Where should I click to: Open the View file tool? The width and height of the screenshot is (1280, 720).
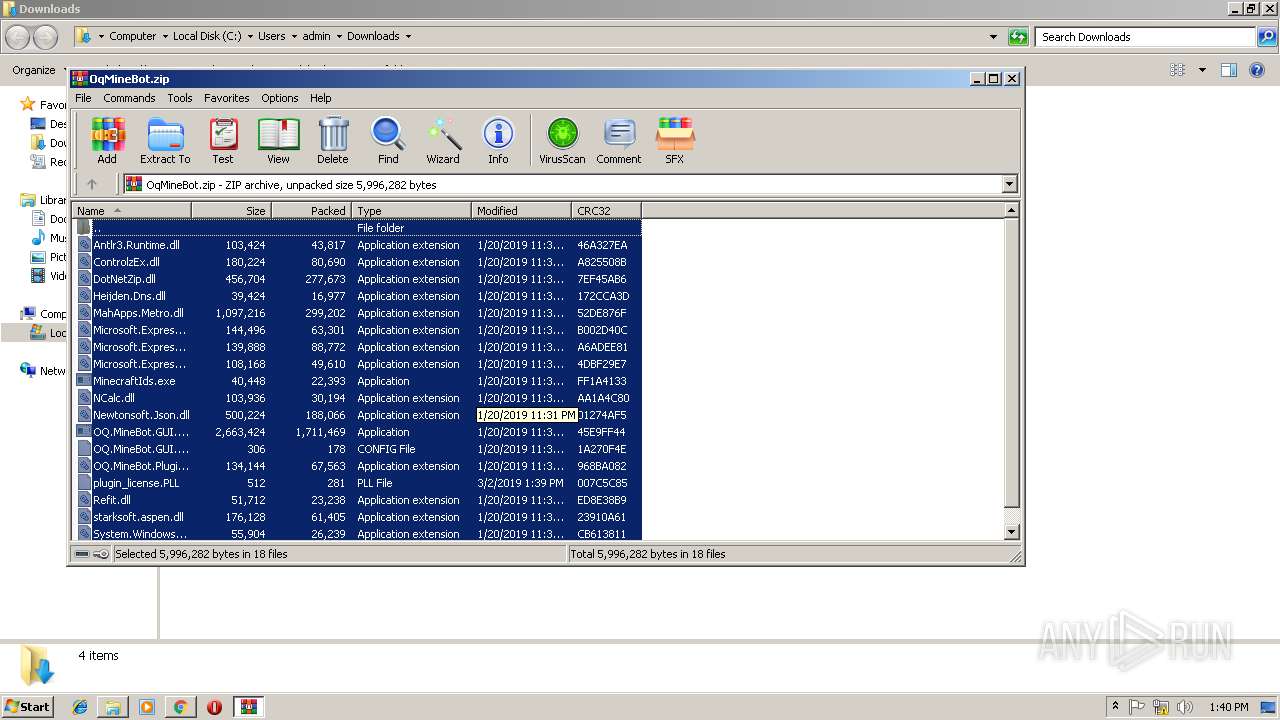pos(278,140)
